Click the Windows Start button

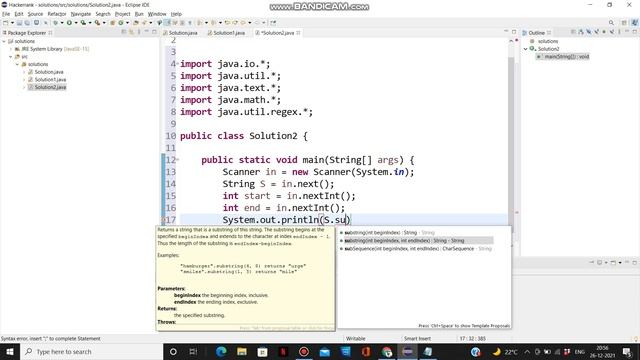click(x=10, y=351)
